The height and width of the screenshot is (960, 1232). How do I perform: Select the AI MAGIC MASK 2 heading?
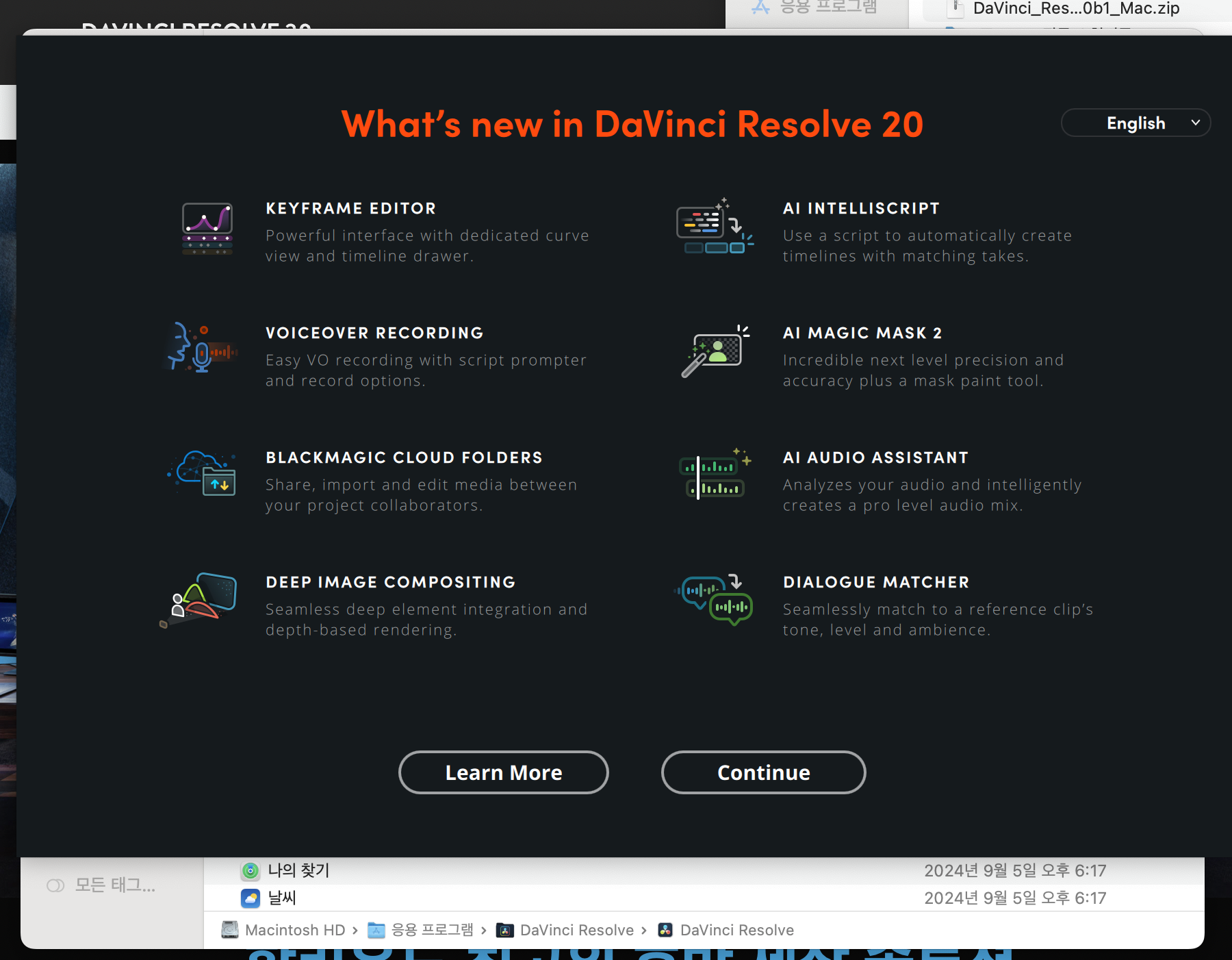(862, 333)
